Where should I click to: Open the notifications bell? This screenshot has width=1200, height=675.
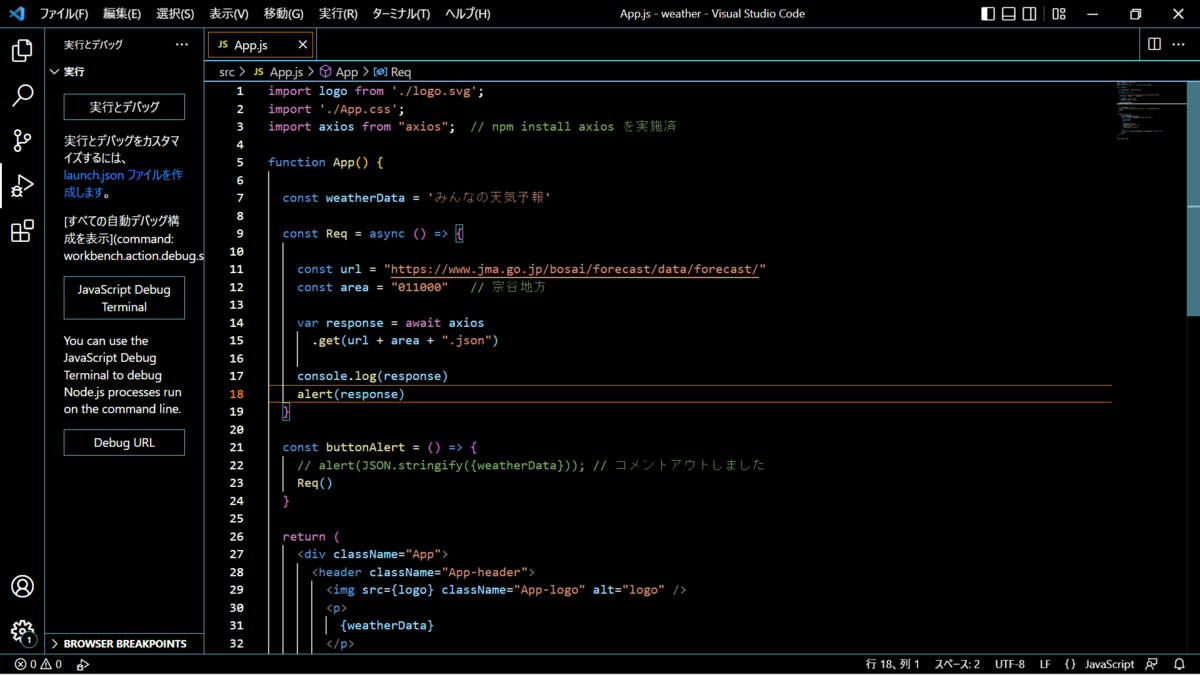pyautogui.click(x=1179, y=664)
